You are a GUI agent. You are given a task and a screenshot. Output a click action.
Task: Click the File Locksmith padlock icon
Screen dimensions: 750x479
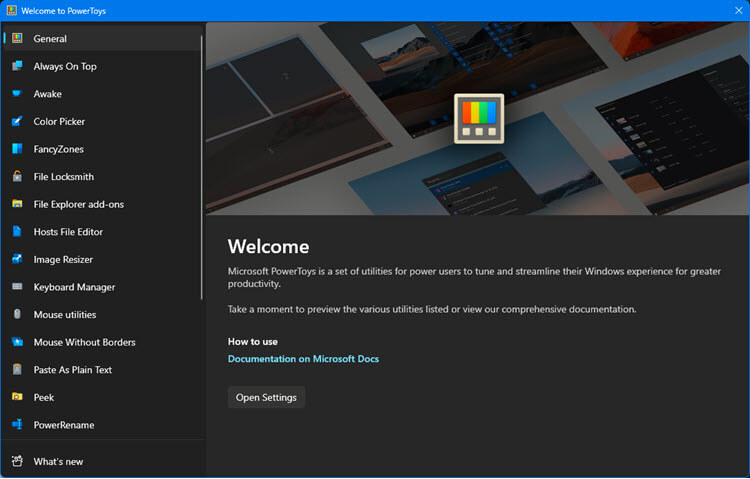click(17, 177)
